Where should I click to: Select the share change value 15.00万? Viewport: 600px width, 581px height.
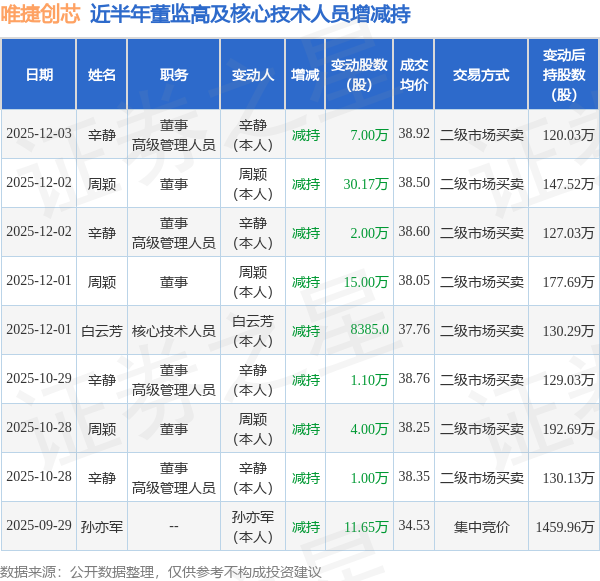coord(366,282)
